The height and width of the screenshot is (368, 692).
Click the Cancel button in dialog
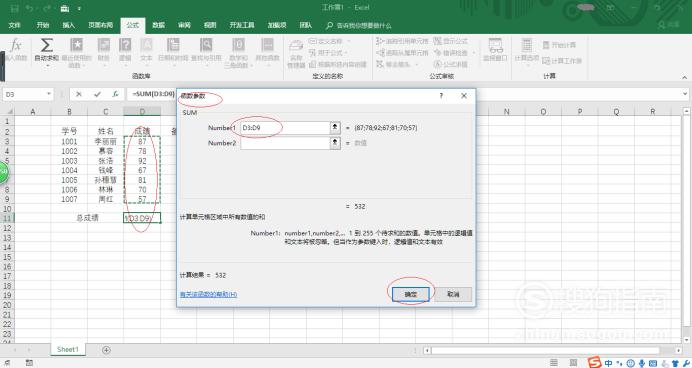tap(453, 294)
